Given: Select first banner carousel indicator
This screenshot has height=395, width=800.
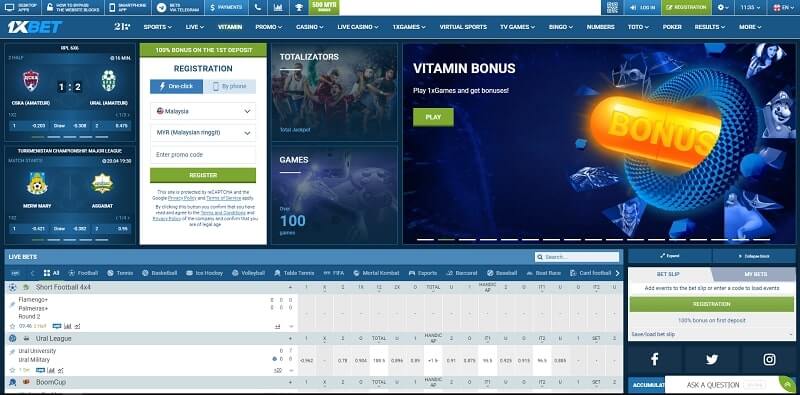Looking at the screenshot, I should pos(425,239).
